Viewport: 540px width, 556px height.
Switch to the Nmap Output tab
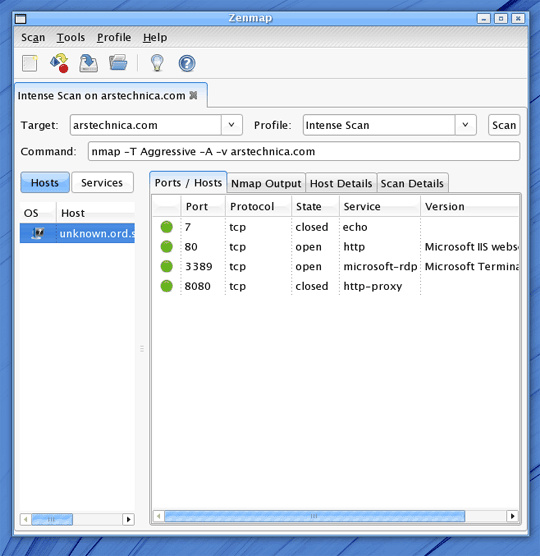tap(266, 183)
